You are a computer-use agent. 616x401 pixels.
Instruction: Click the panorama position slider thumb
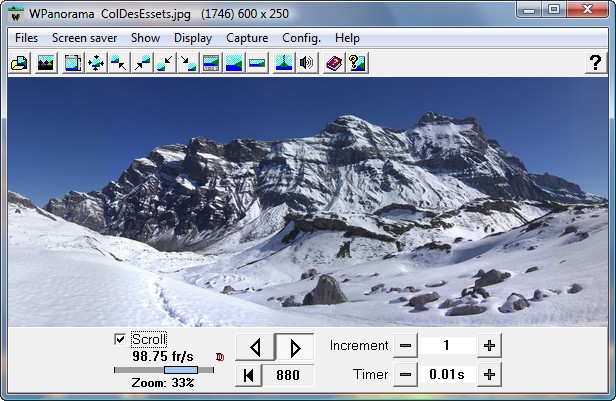pos(181,370)
